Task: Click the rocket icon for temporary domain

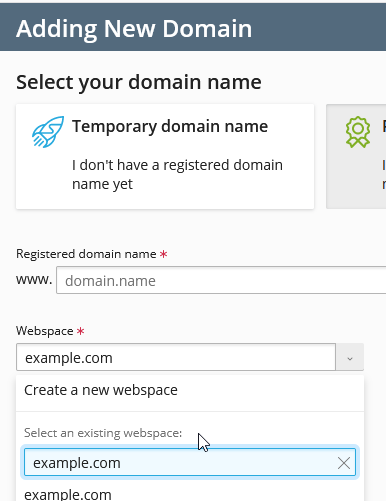Action: tap(48, 132)
